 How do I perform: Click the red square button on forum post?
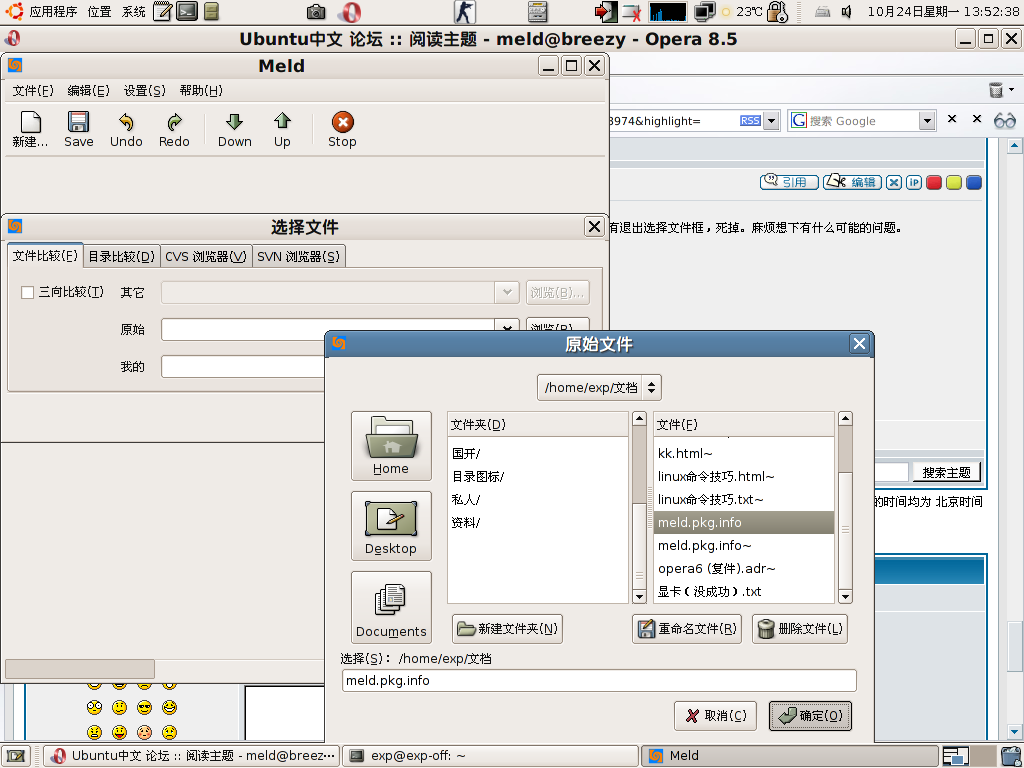pyautogui.click(x=934, y=182)
